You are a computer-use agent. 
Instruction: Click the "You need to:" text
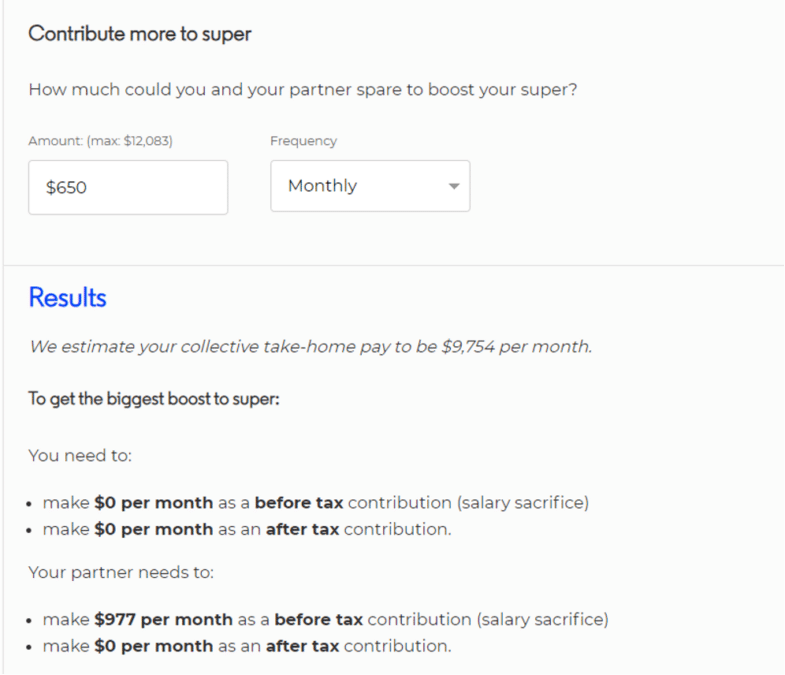click(x=80, y=455)
